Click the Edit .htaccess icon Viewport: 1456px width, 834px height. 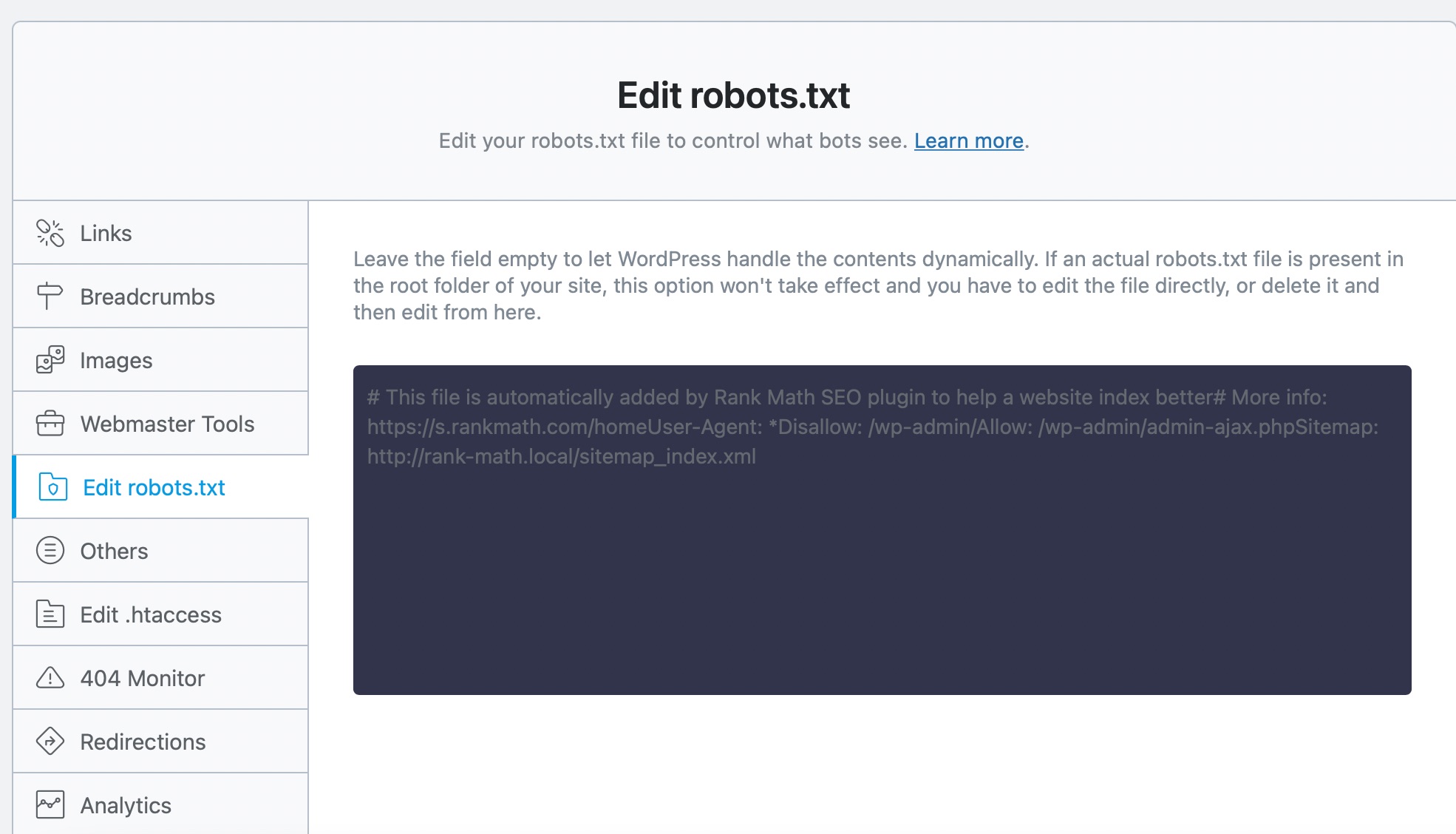pos(50,614)
